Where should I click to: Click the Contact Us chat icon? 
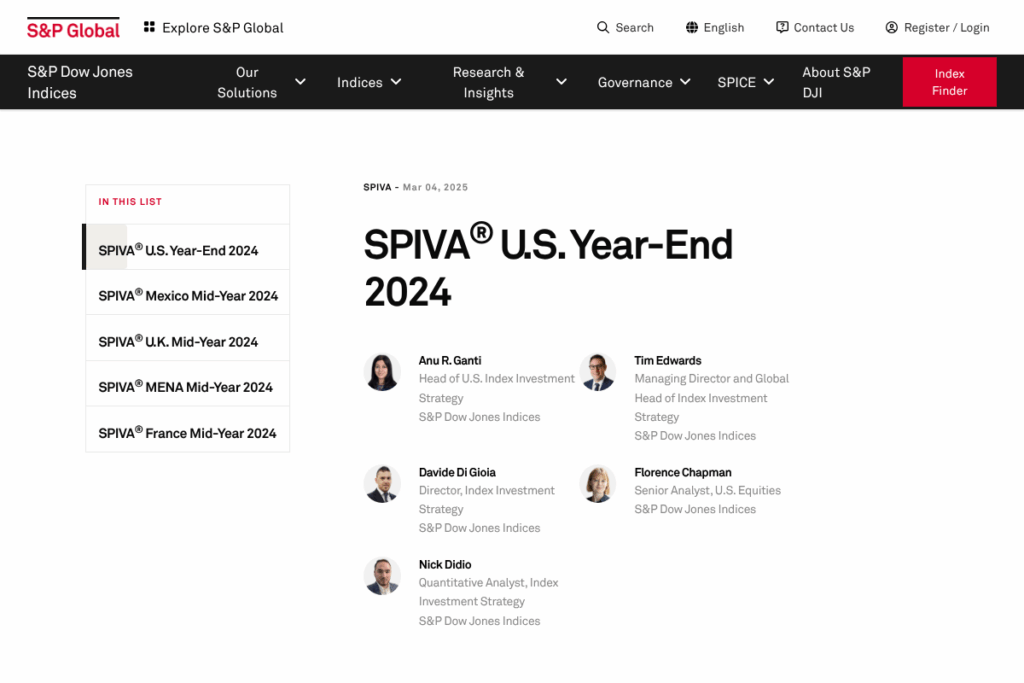[x=782, y=27]
